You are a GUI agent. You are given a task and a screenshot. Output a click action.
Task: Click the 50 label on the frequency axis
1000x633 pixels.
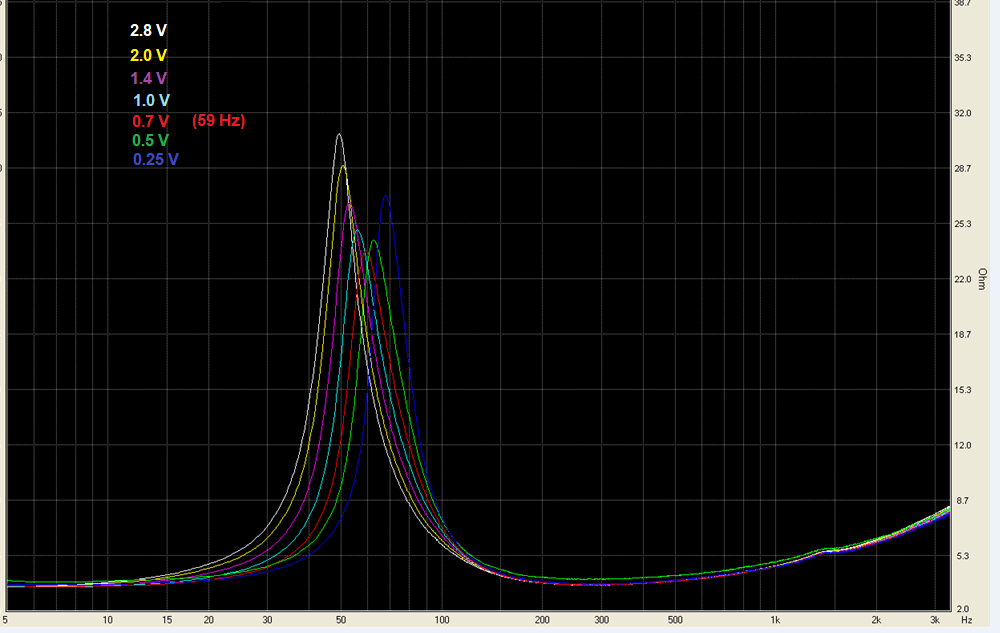341,620
